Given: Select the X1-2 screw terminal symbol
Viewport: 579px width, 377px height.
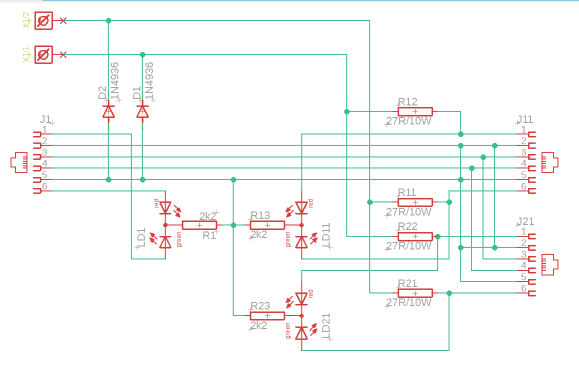Looking at the screenshot, I should click(x=44, y=21).
